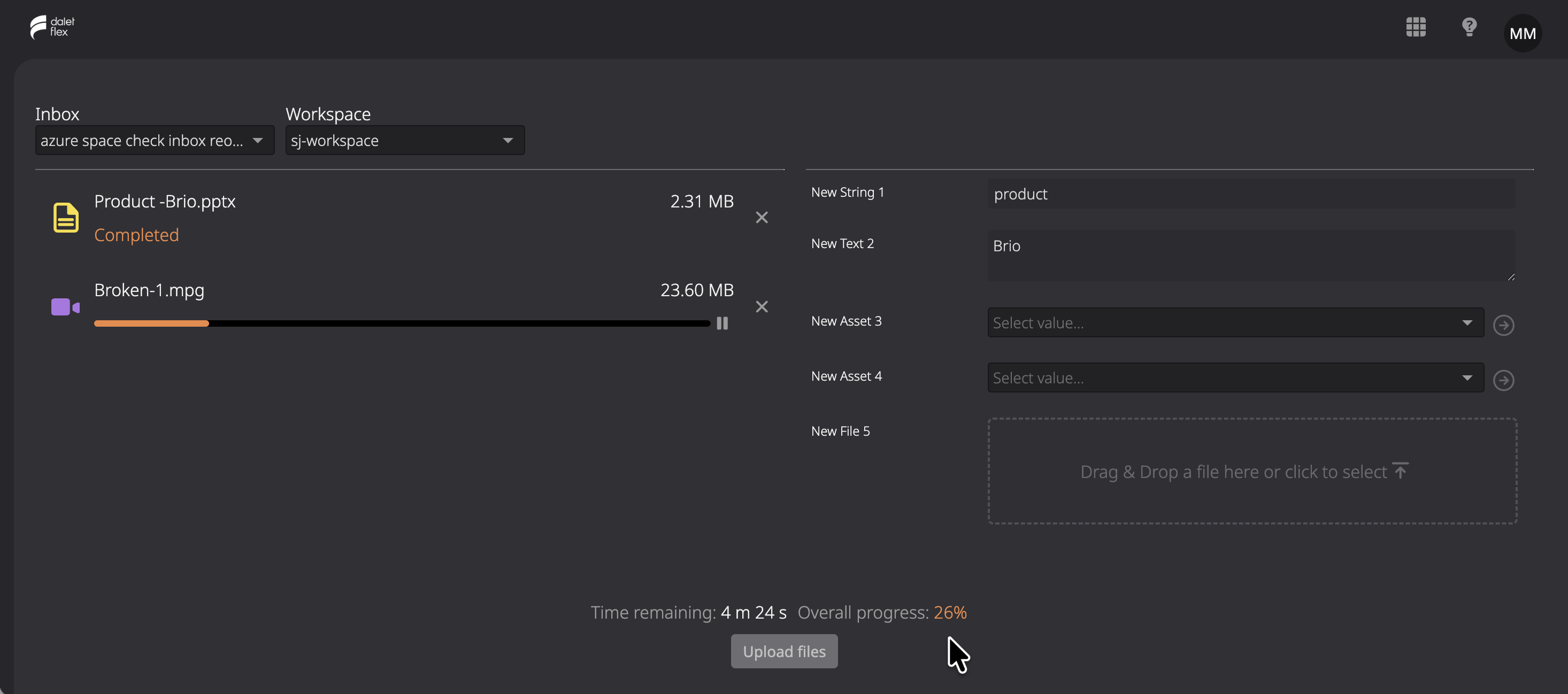Click the document icon for Product -Brio.pptx

point(66,217)
